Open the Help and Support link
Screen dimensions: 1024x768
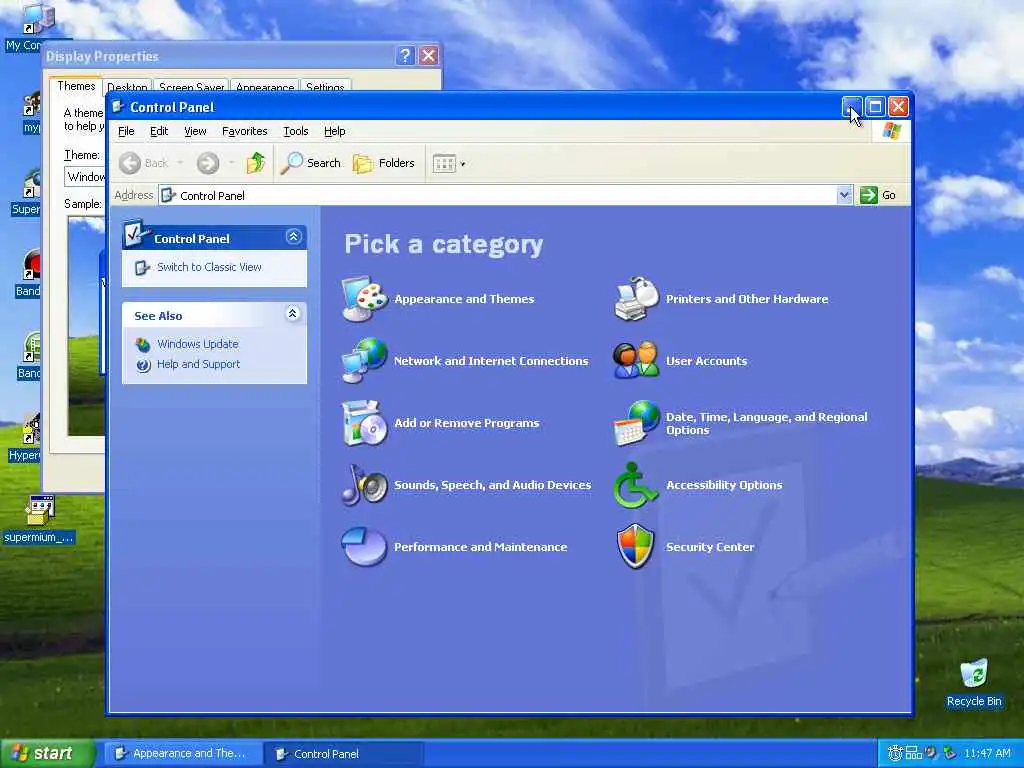pyautogui.click(x=198, y=364)
